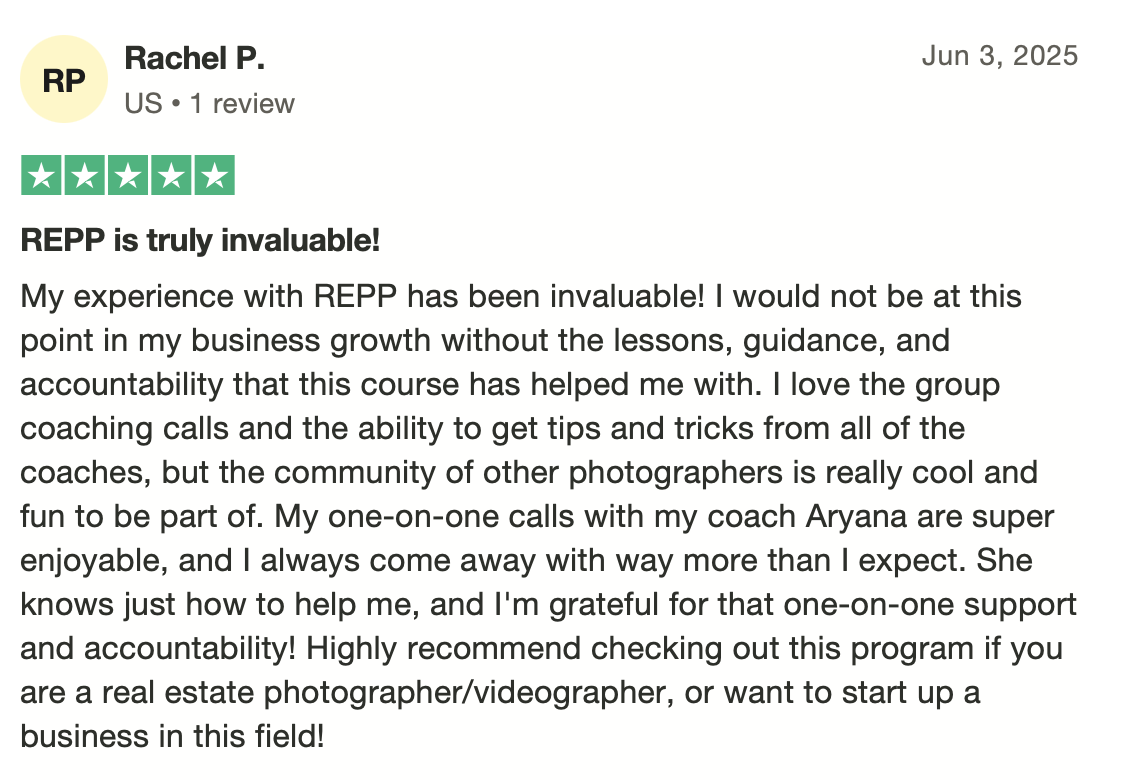Click the text "one-on-one support" in the review
Viewport: 1122px width, 780px height.
930,605
